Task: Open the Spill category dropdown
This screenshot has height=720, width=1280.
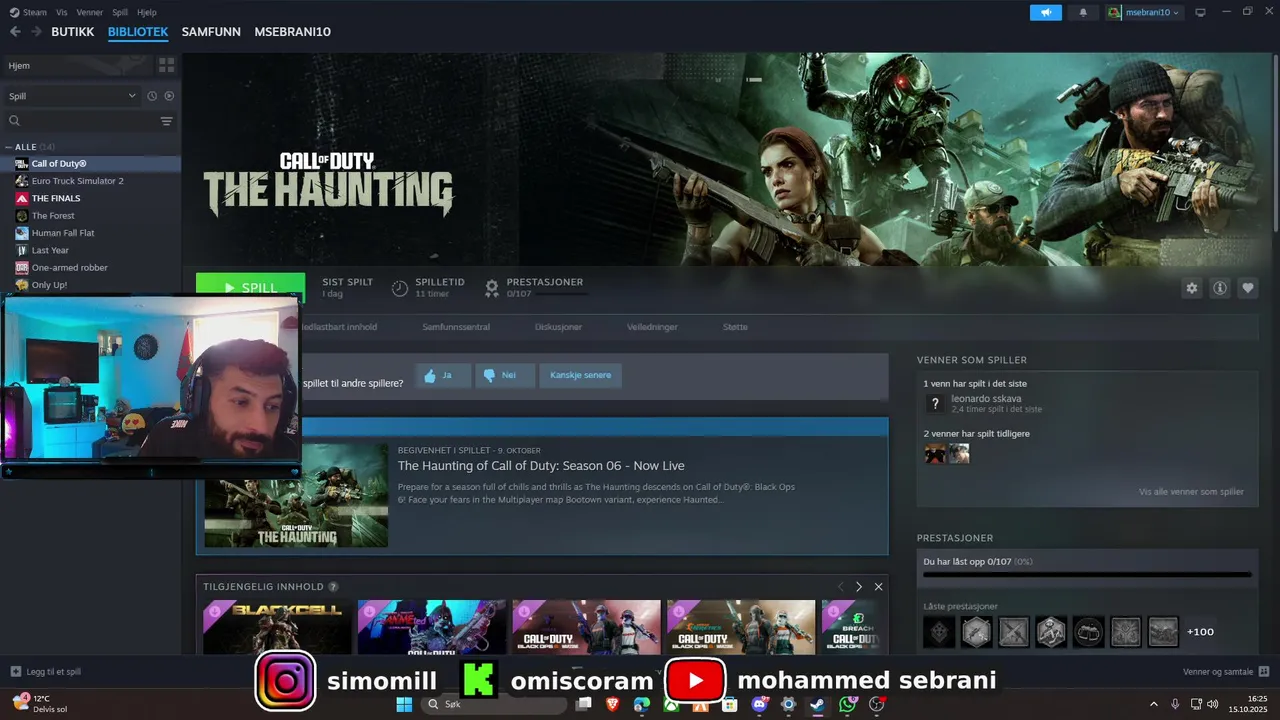Action: pos(72,96)
